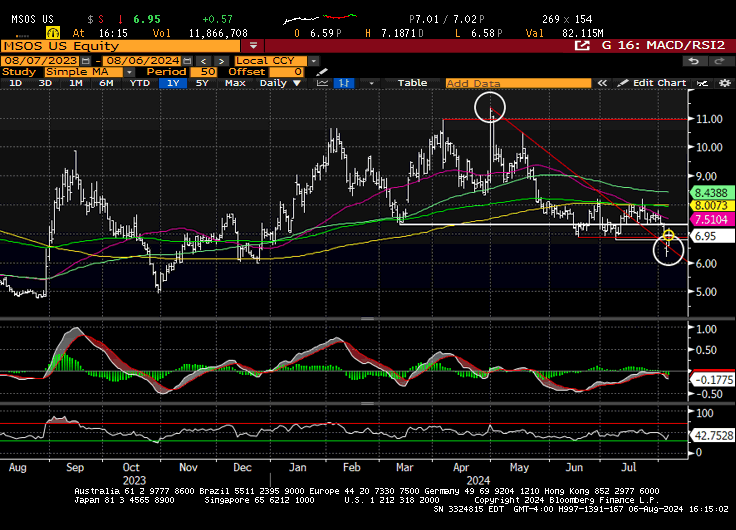The height and width of the screenshot is (530, 736).
Task: Click the price change +0.57 value
Action: [x=217, y=19]
